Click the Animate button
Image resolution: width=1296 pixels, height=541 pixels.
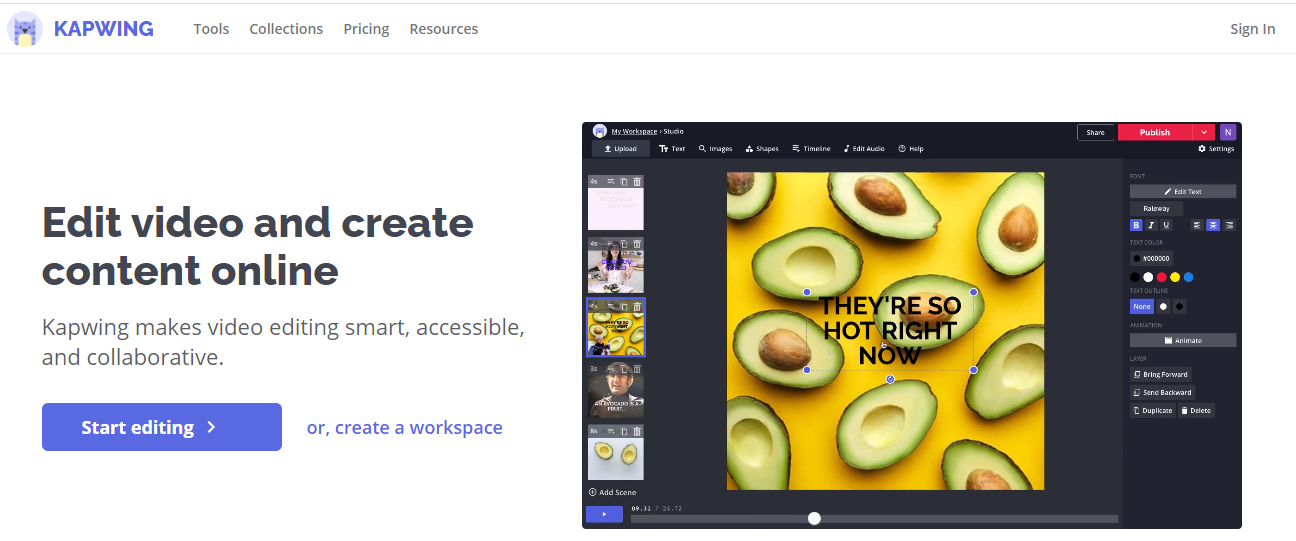(x=1183, y=340)
